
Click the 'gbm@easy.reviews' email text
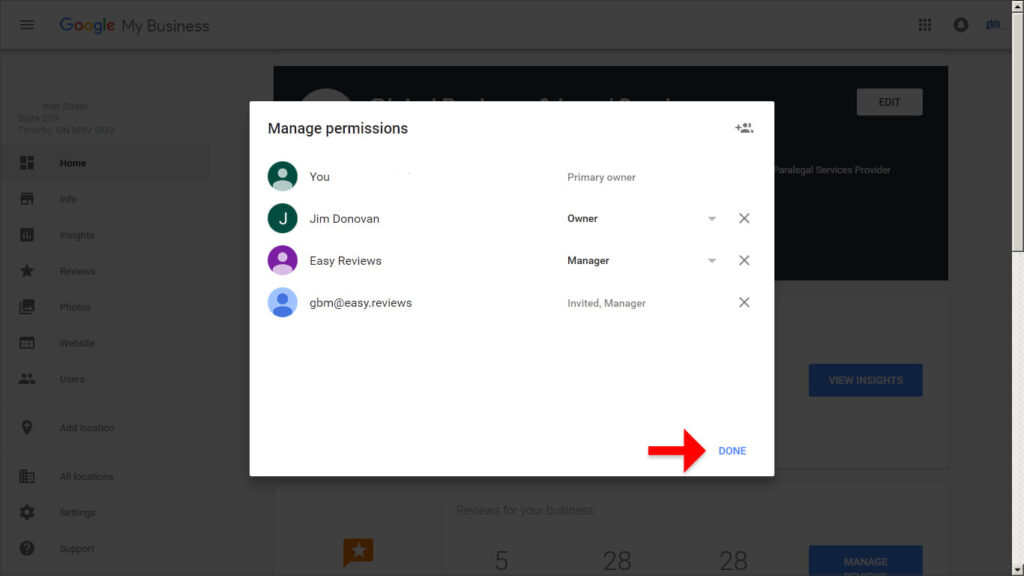click(x=360, y=303)
